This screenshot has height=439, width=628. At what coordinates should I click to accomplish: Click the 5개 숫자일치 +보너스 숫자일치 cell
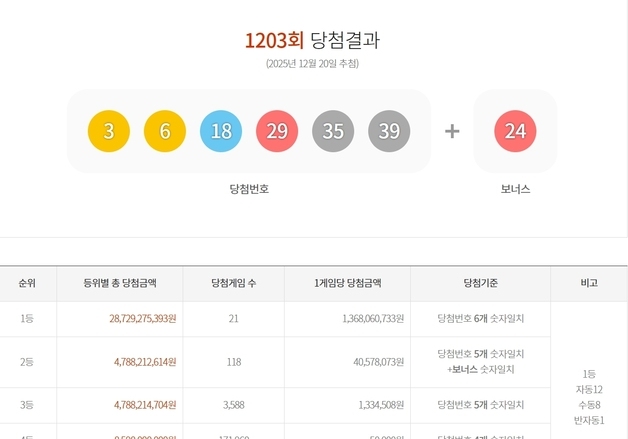(x=481, y=362)
